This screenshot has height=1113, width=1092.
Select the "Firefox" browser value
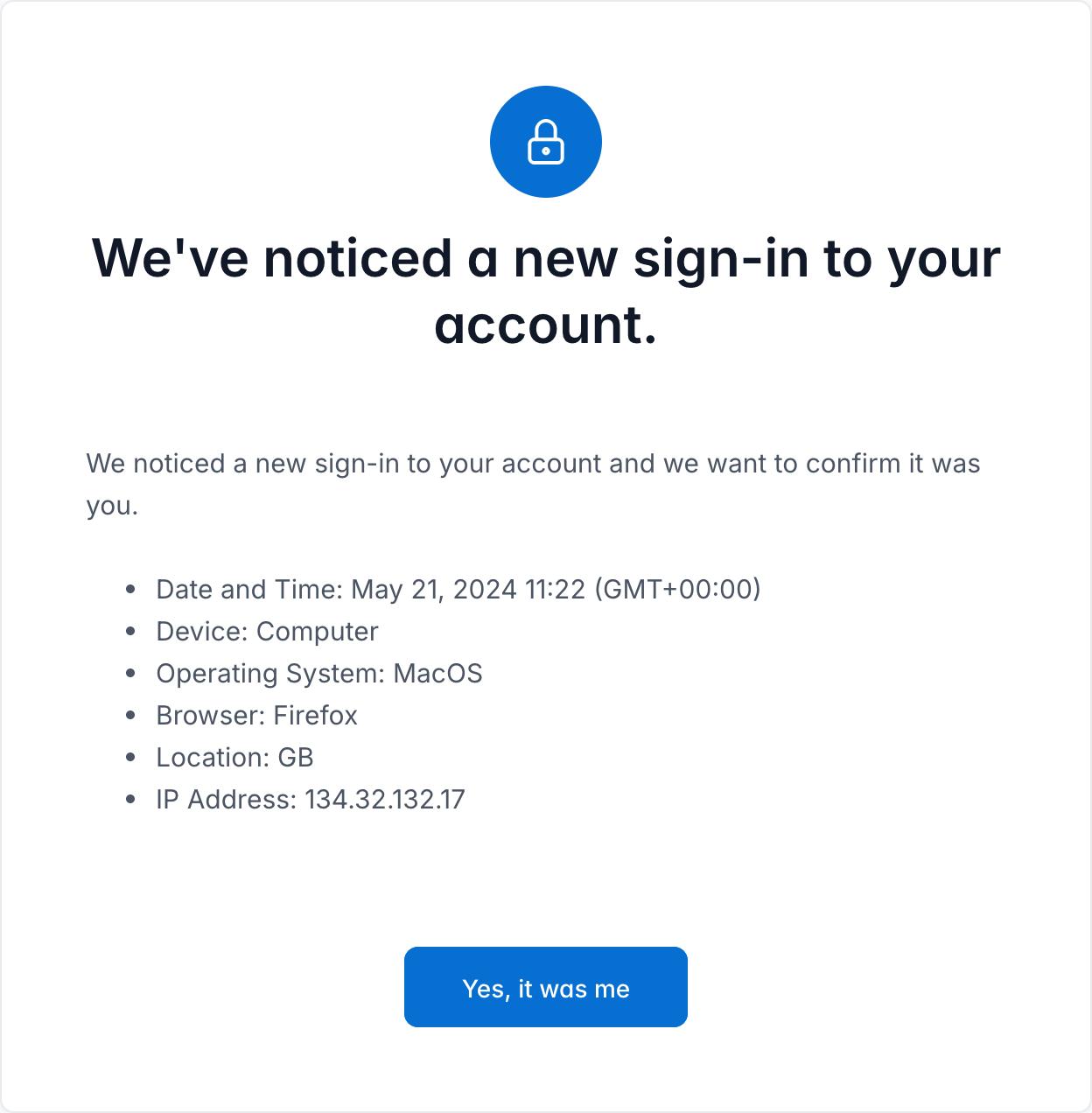315,716
